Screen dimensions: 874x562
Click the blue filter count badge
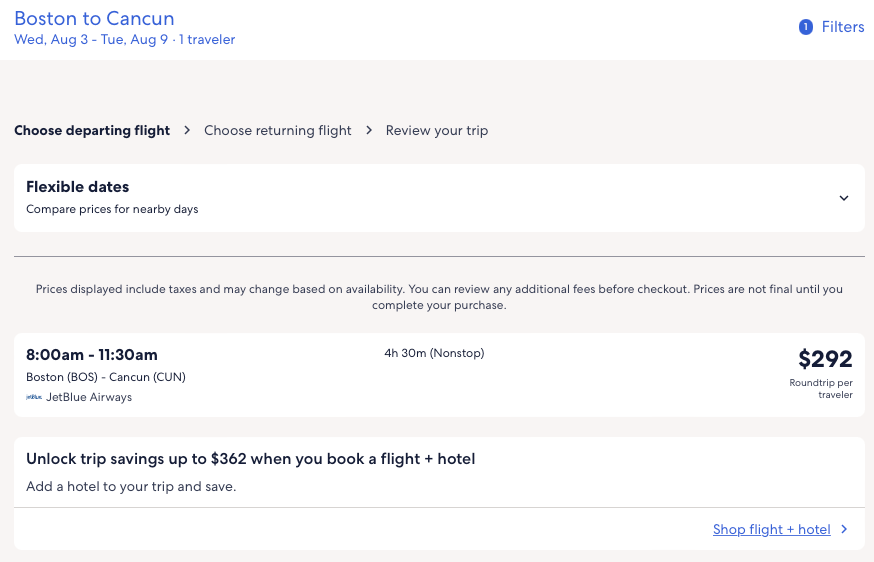[806, 27]
